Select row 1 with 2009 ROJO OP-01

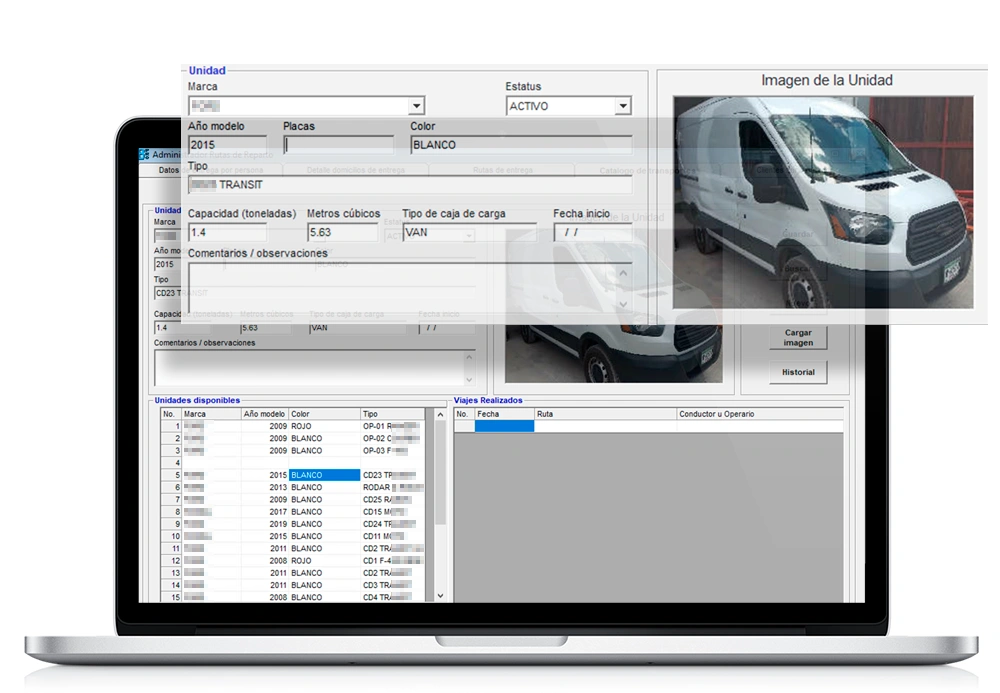click(293, 427)
